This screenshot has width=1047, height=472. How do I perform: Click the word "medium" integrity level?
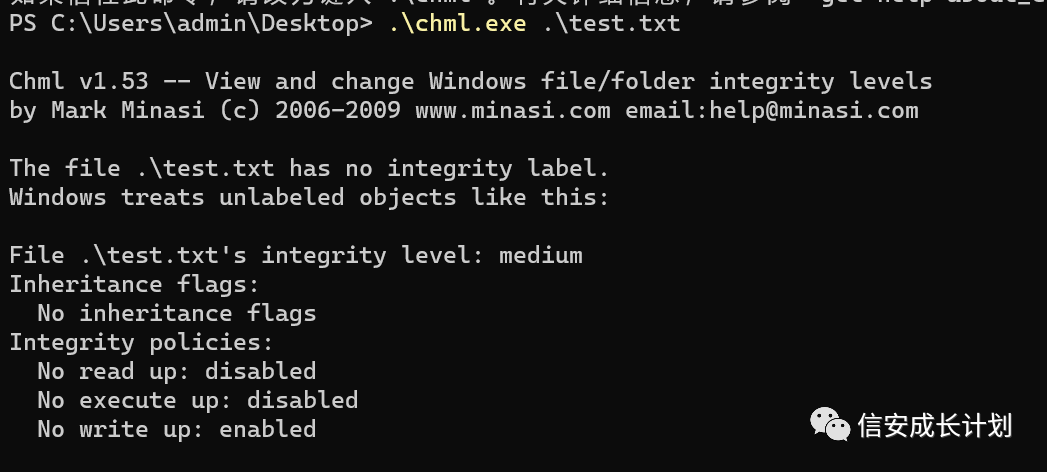[x=541, y=255]
